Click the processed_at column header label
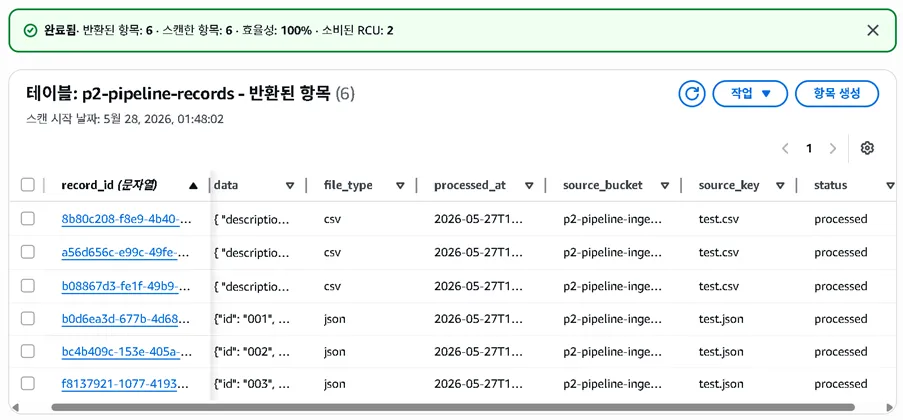 click(470, 186)
